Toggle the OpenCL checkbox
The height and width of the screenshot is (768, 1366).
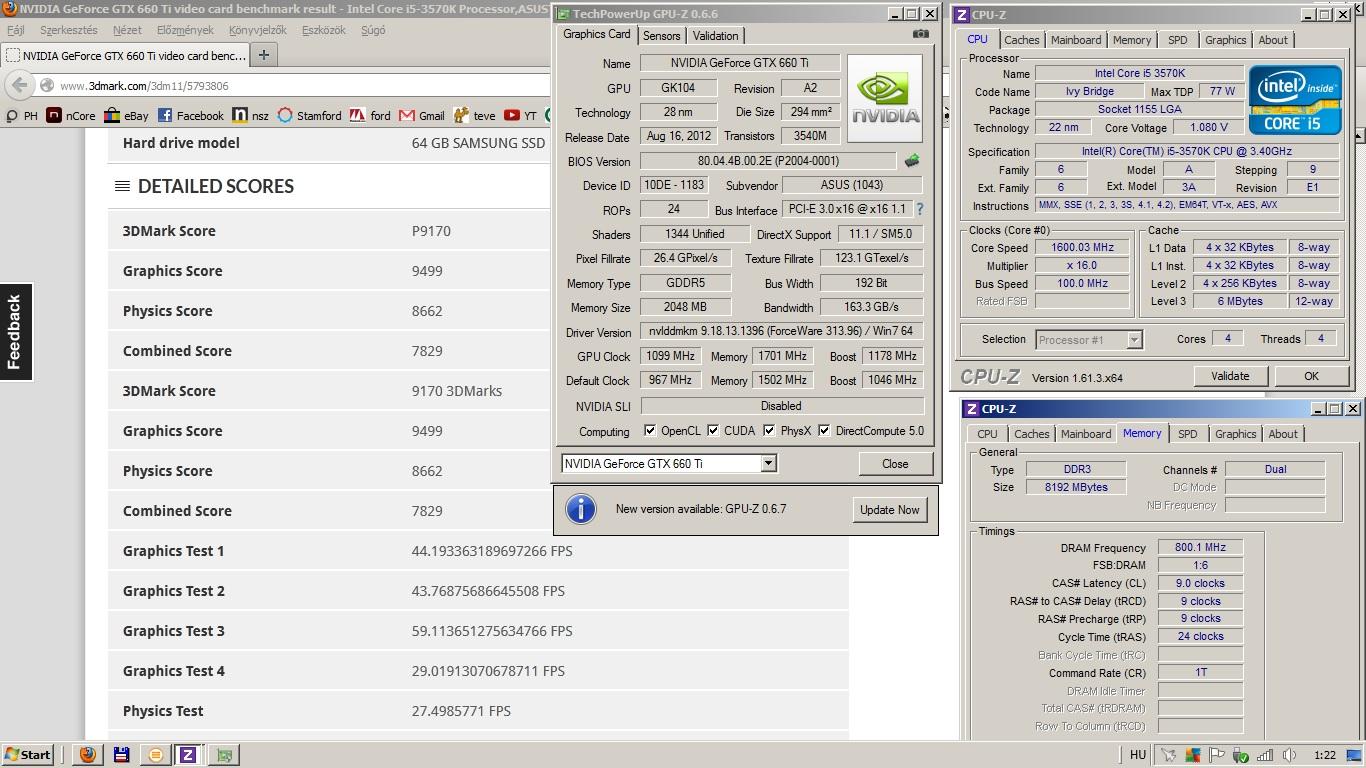click(650, 431)
